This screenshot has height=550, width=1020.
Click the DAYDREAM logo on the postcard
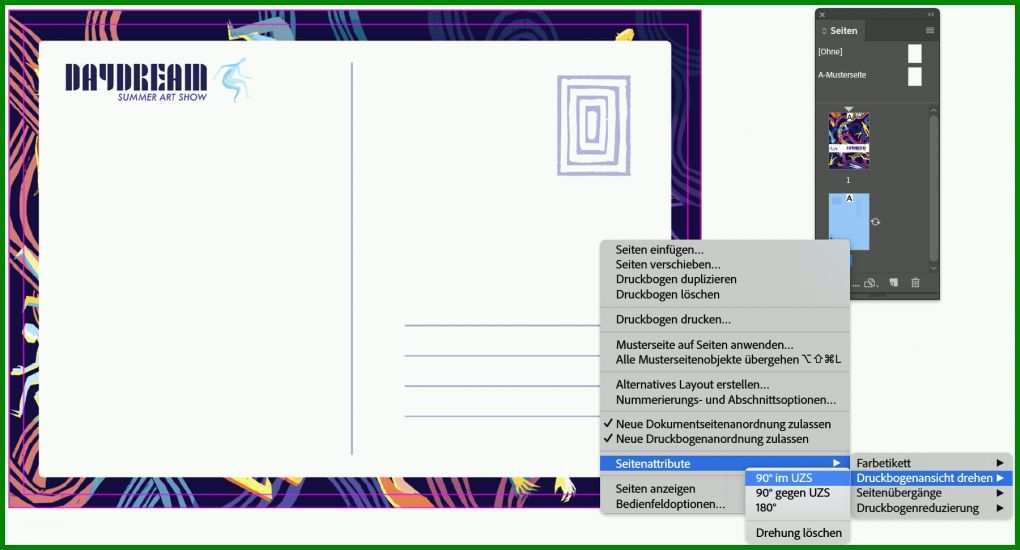click(x=136, y=77)
